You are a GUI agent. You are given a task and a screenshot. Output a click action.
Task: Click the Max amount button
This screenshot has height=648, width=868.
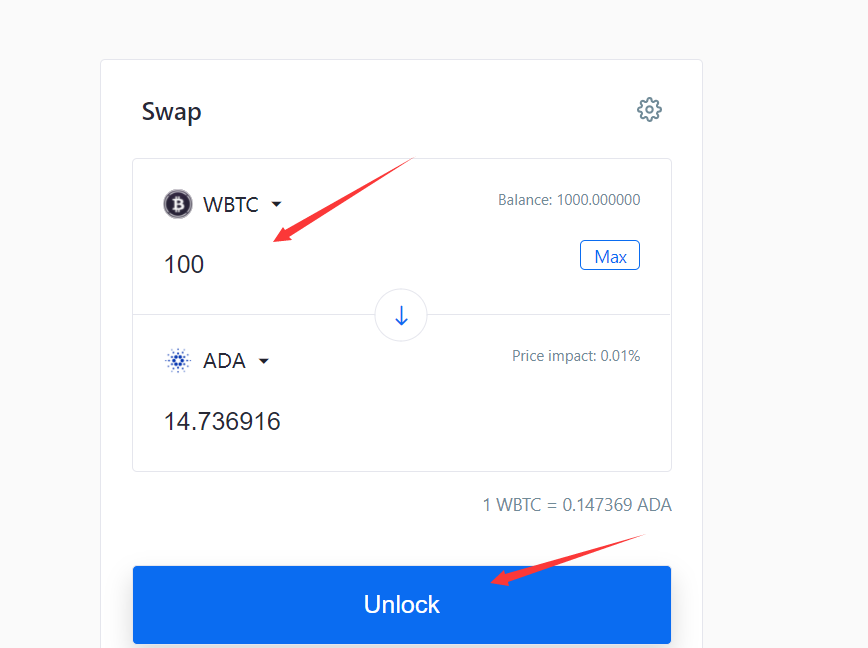609,255
